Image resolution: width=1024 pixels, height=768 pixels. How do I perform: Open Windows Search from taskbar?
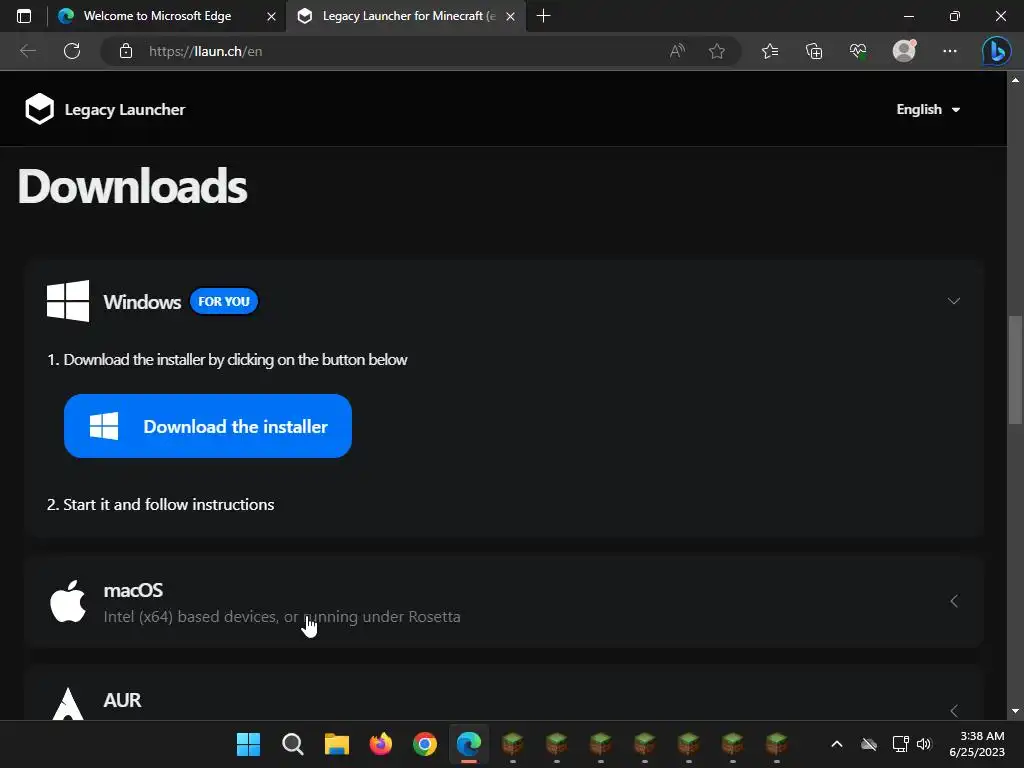point(293,744)
